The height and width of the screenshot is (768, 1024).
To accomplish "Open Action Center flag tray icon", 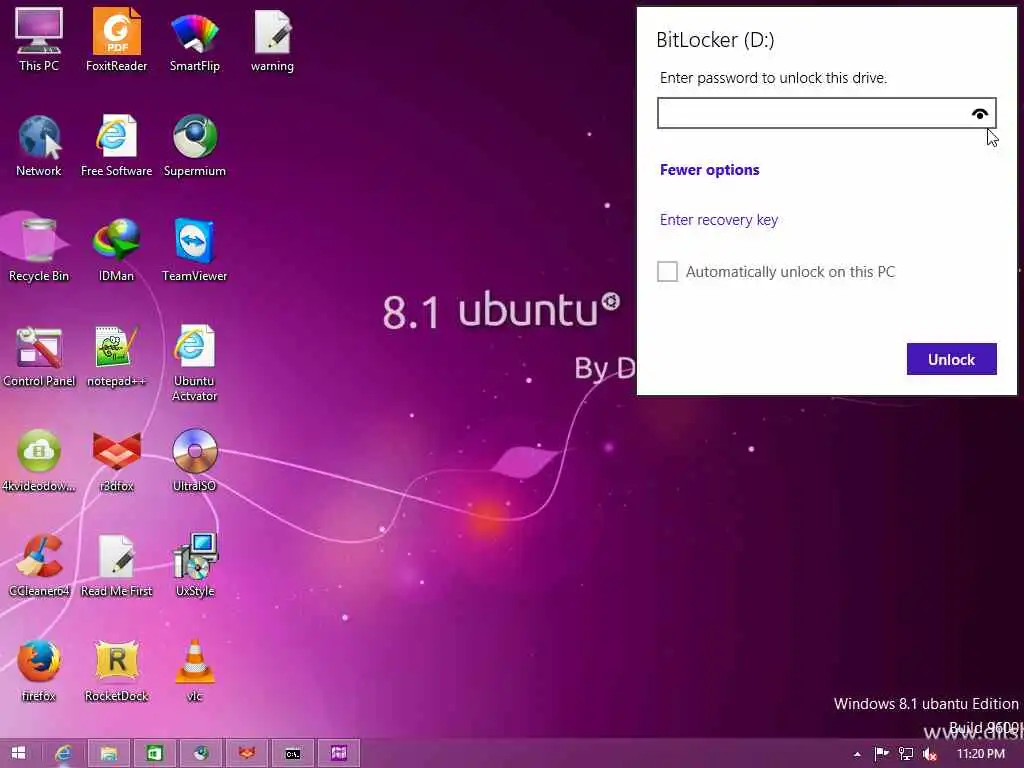I will (x=881, y=754).
